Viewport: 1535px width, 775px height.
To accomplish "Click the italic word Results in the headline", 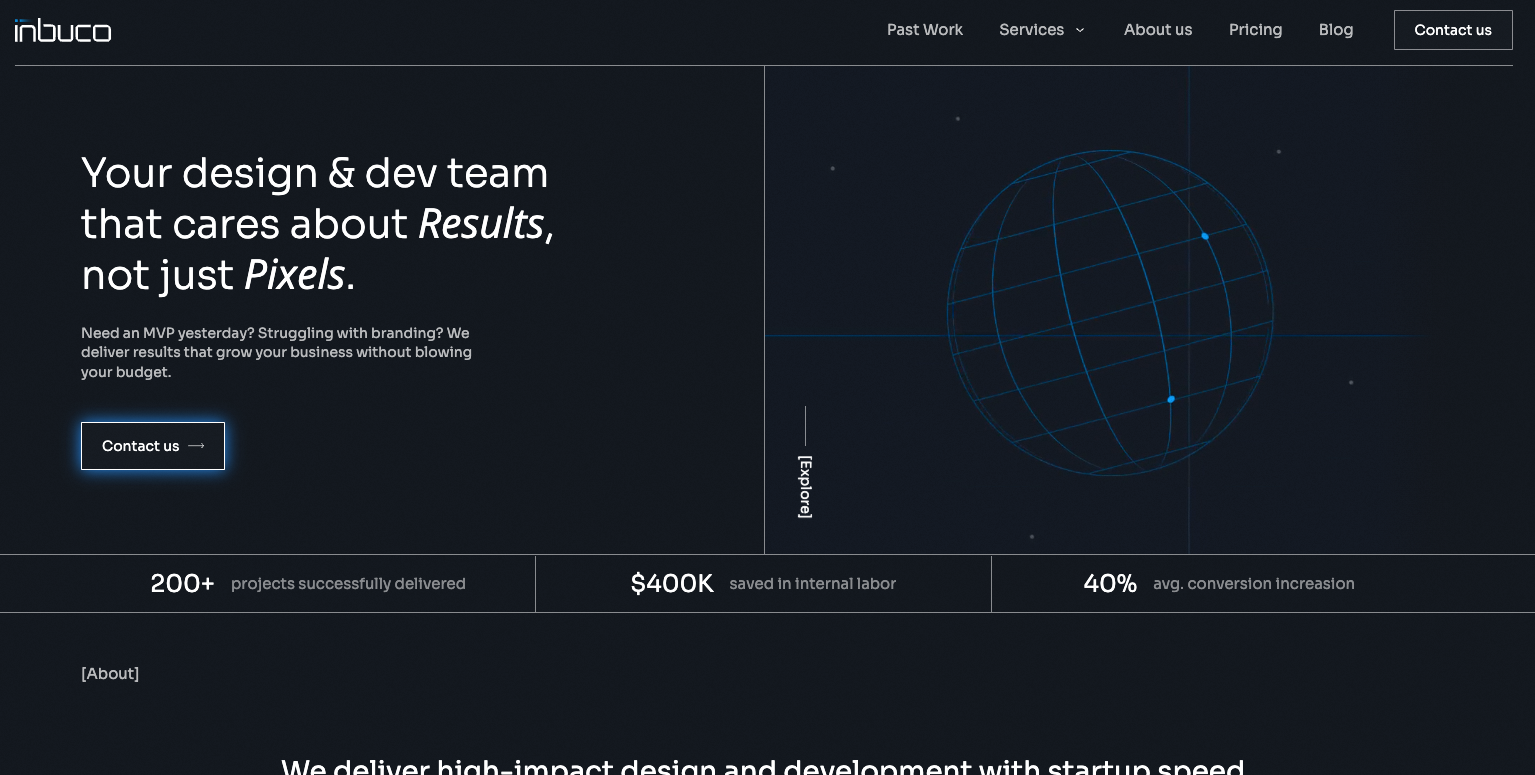I will [x=480, y=224].
